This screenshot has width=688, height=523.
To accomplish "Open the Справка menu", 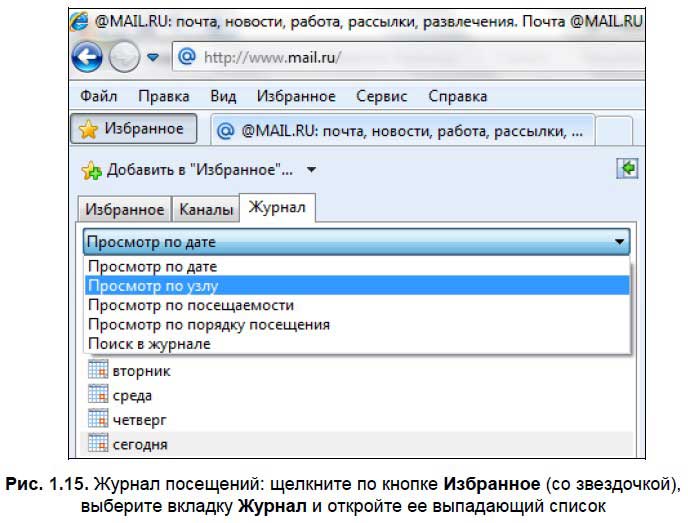I will [x=458, y=96].
